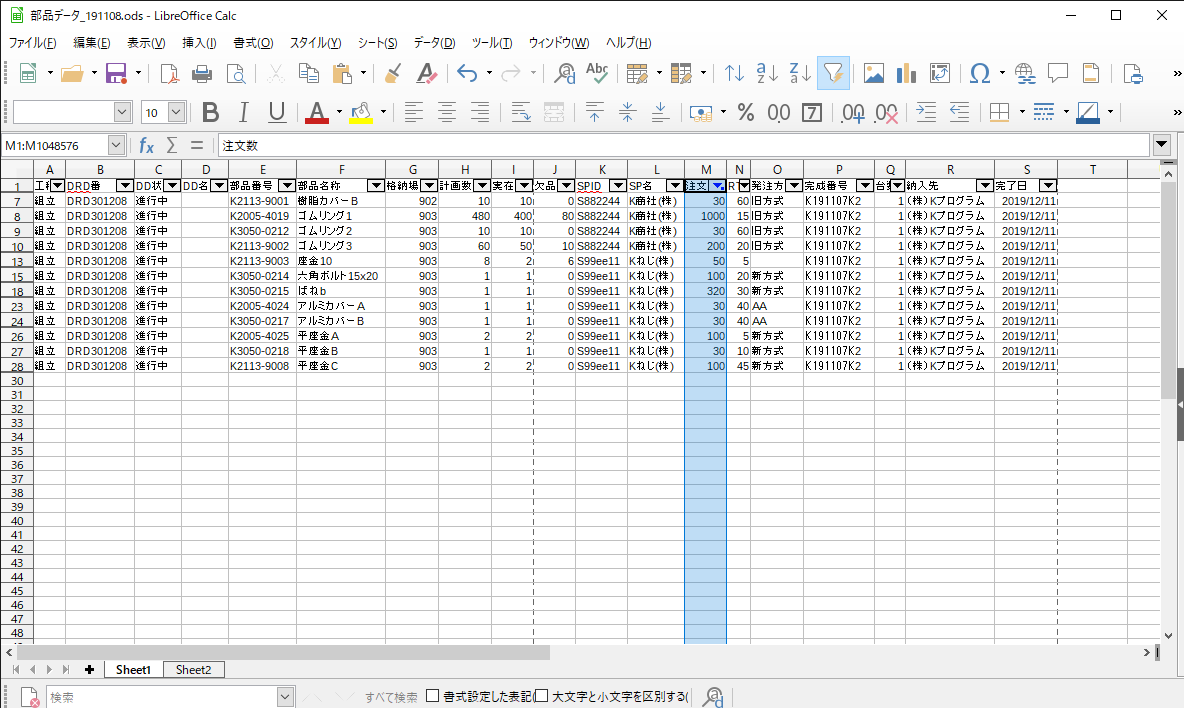Open filter dropdown for 完了日 column
Screen dimensions: 1184x708
1047,186
